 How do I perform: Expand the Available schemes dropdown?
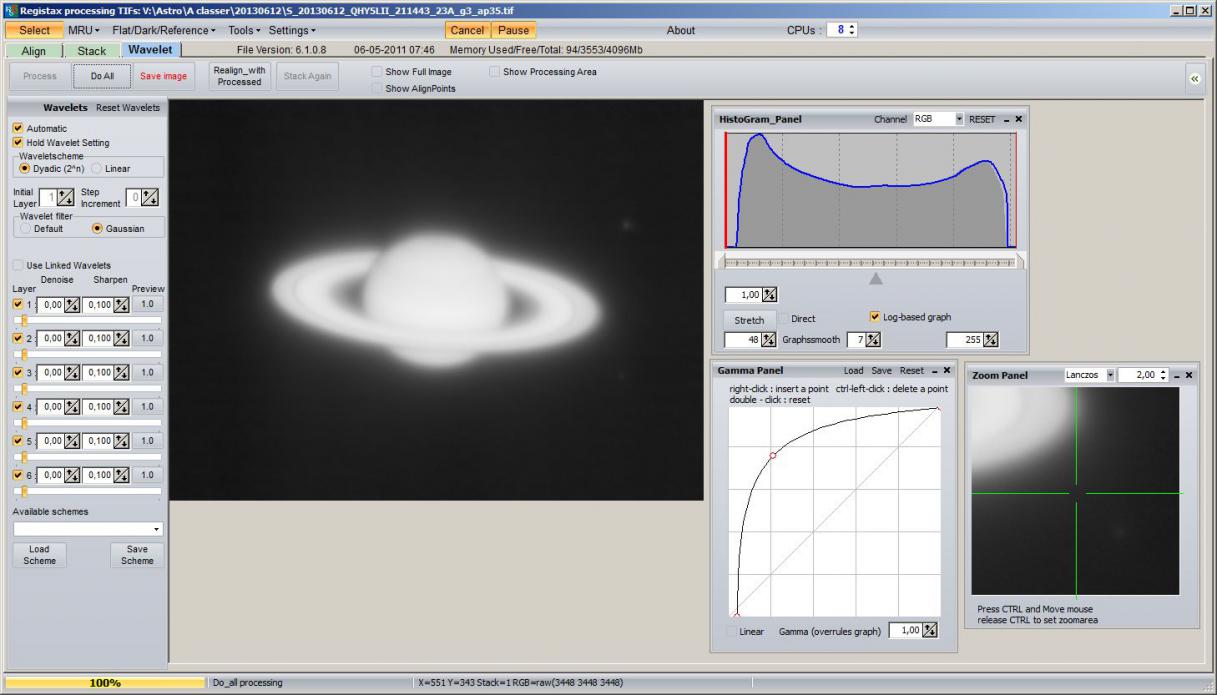coord(88,528)
